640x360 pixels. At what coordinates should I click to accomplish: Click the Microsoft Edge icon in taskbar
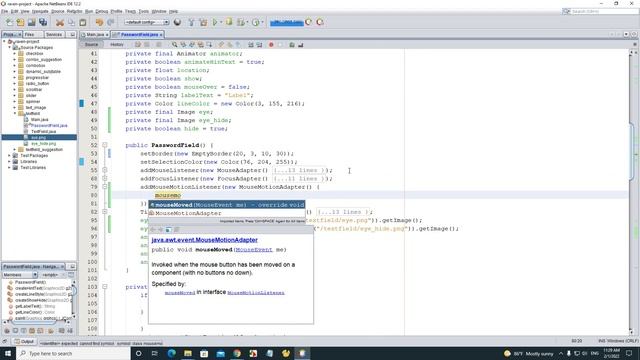[171, 353]
